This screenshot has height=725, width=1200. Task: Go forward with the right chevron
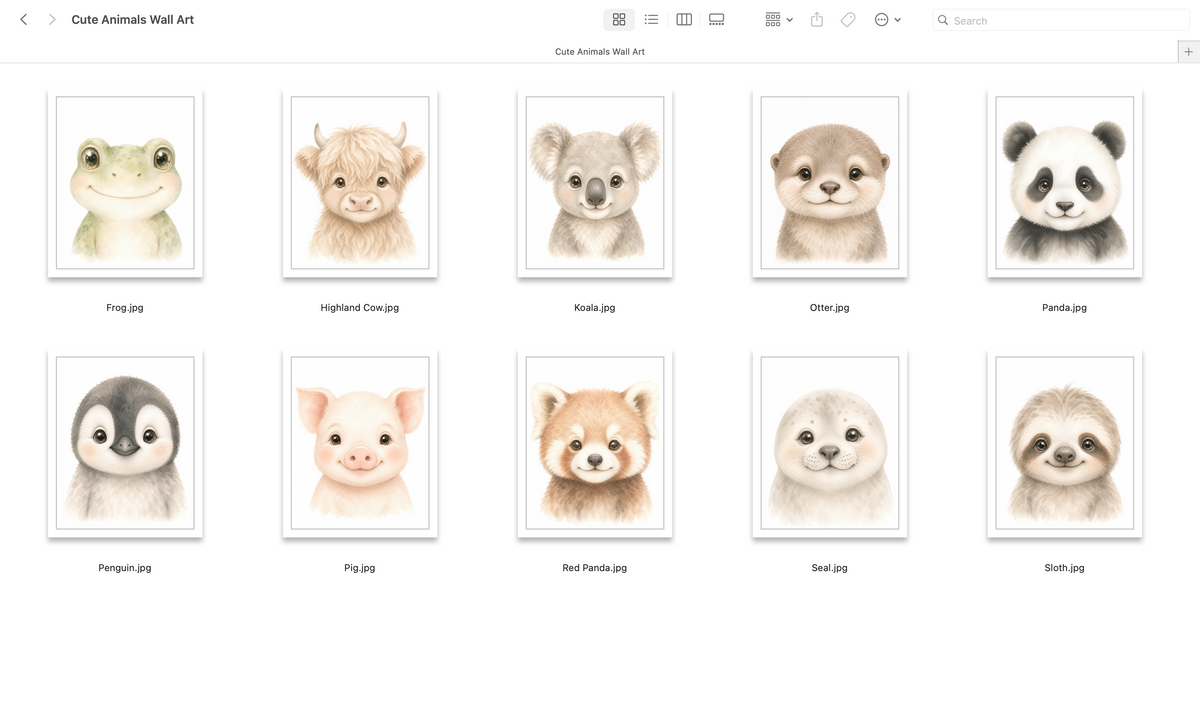(x=52, y=20)
